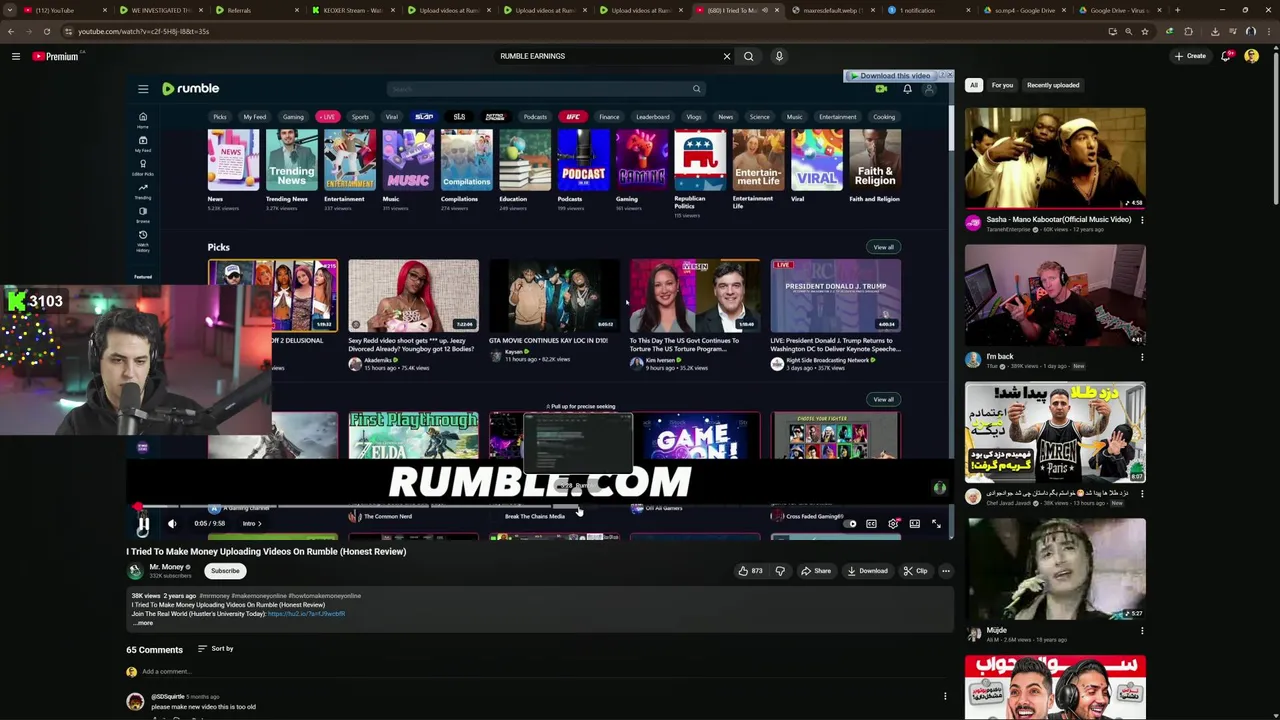The width and height of the screenshot is (1280, 720).
Task: Open options for Sasha Mano Kabootar video
Action: tap(1142, 220)
